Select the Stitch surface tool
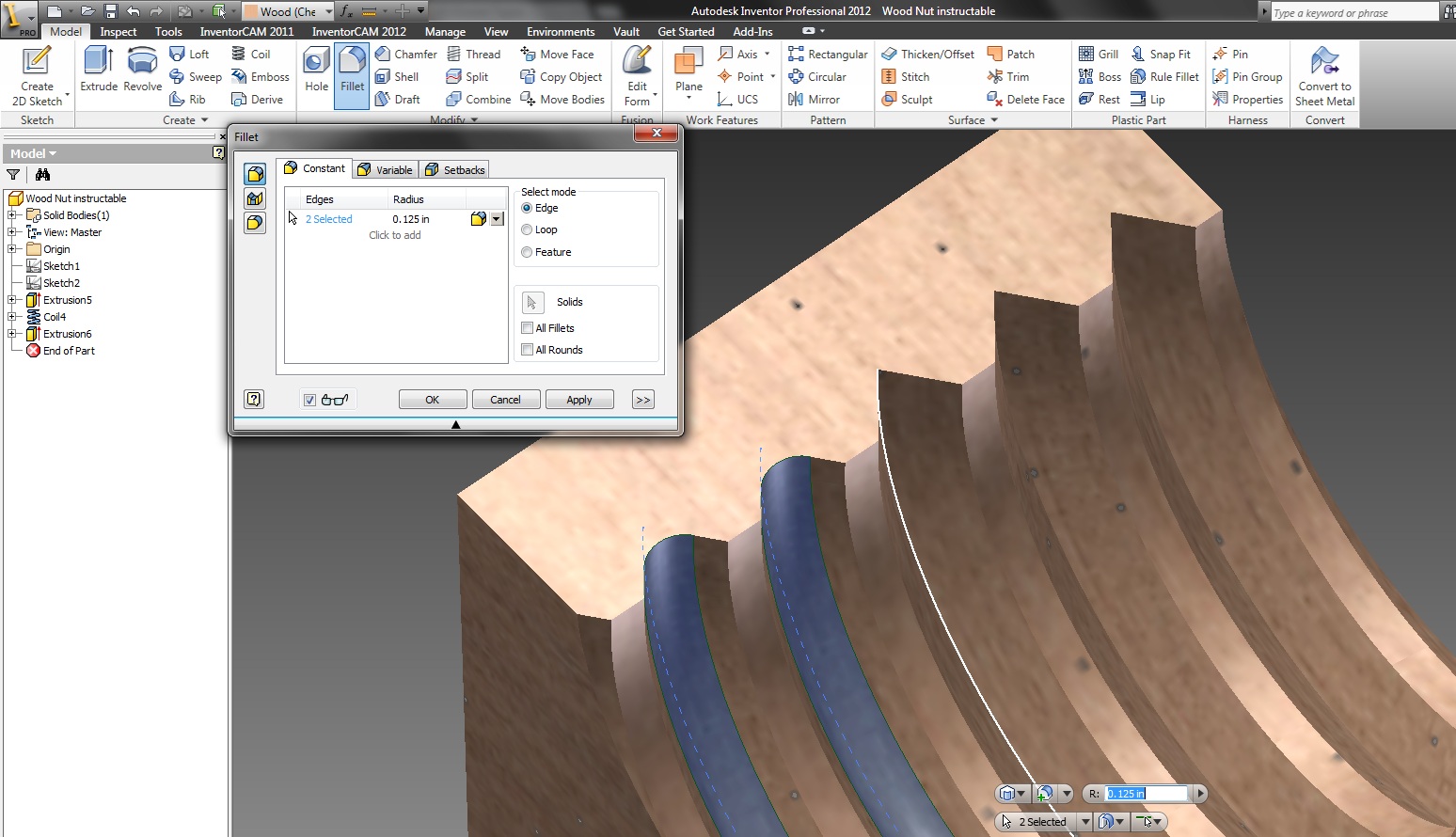Image resolution: width=1456 pixels, height=837 pixels. 906,77
